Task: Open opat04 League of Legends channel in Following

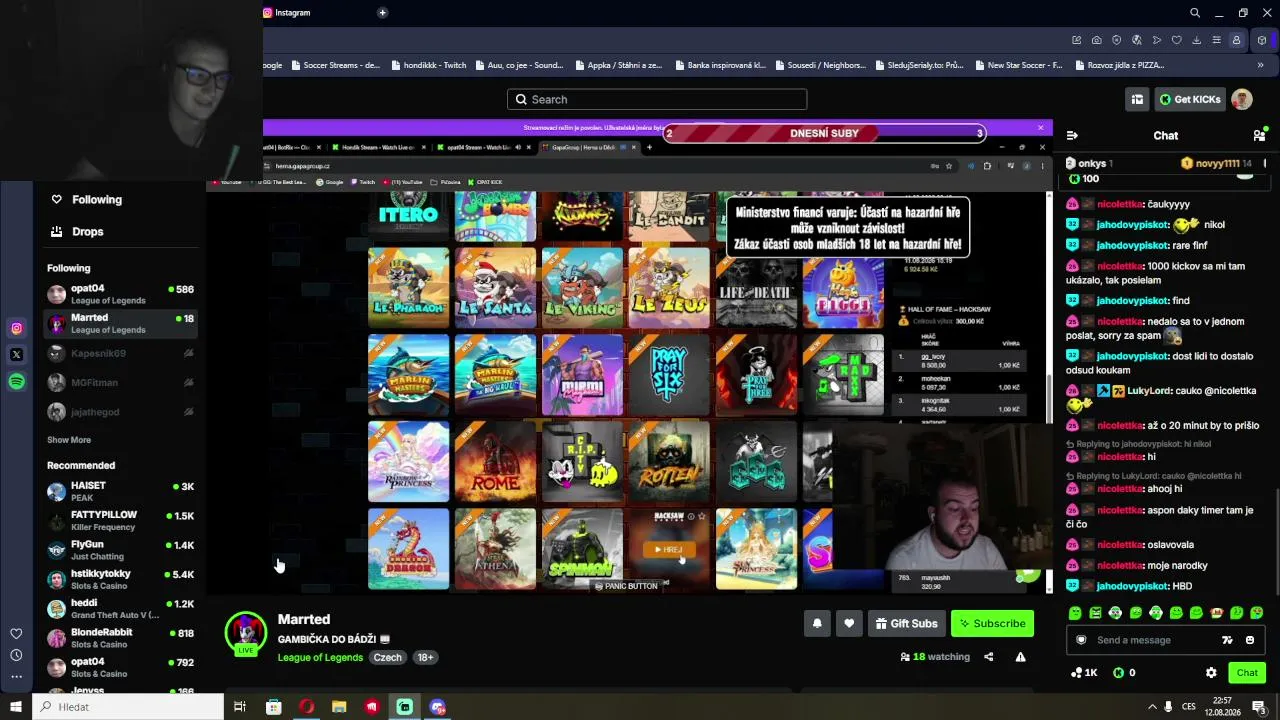Action: [x=121, y=294]
